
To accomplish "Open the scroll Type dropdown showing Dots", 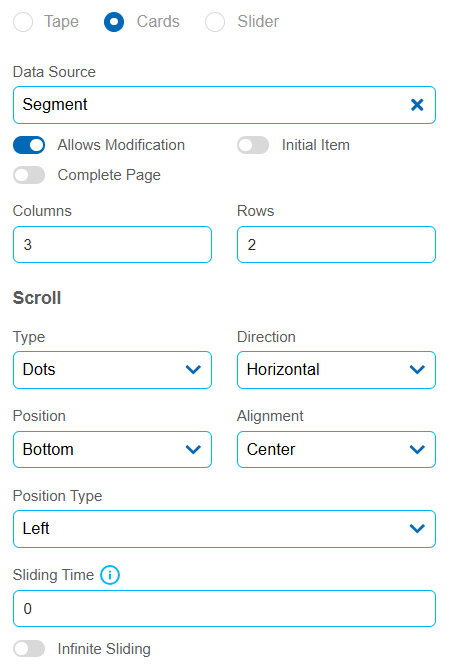I will tap(112, 370).
